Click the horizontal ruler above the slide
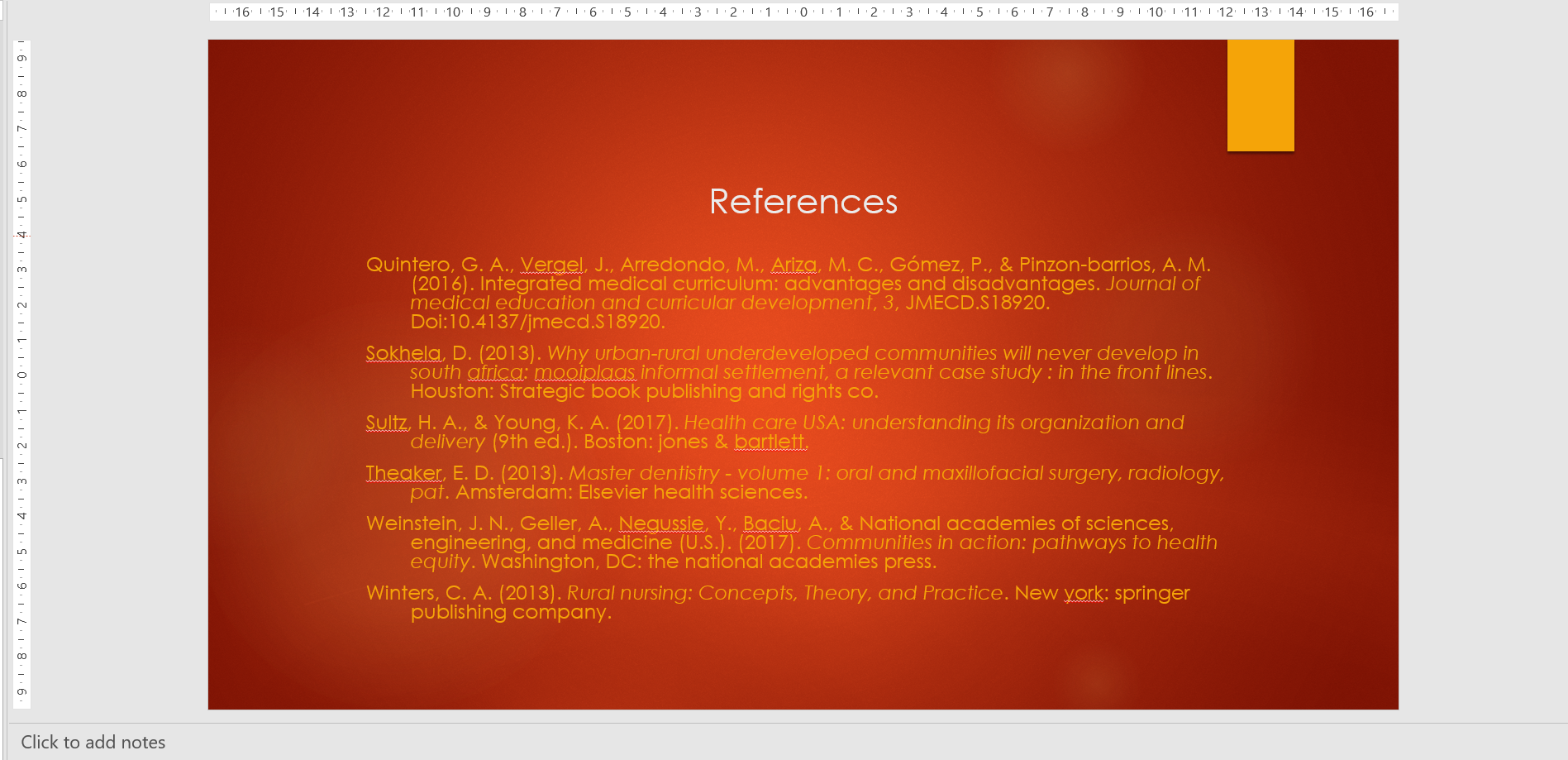Image resolution: width=1568 pixels, height=760 pixels. coord(803,12)
